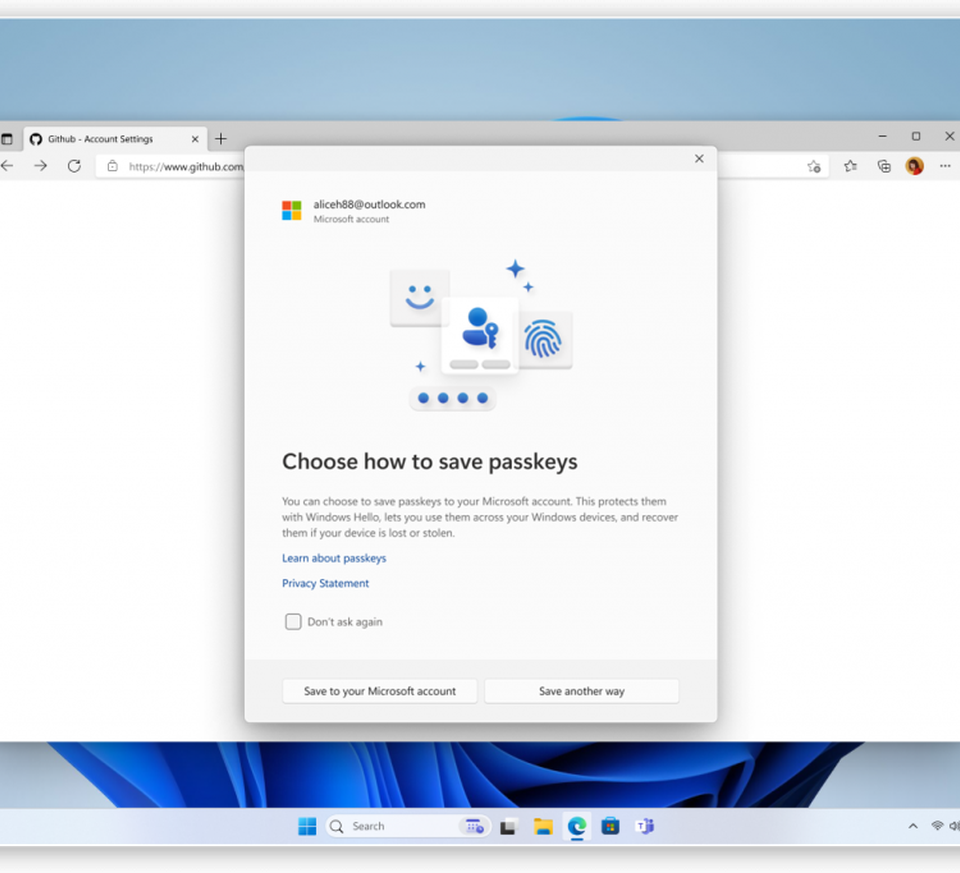Click Save to your Microsoft account
Viewport: 960px width, 873px height.
click(x=380, y=691)
